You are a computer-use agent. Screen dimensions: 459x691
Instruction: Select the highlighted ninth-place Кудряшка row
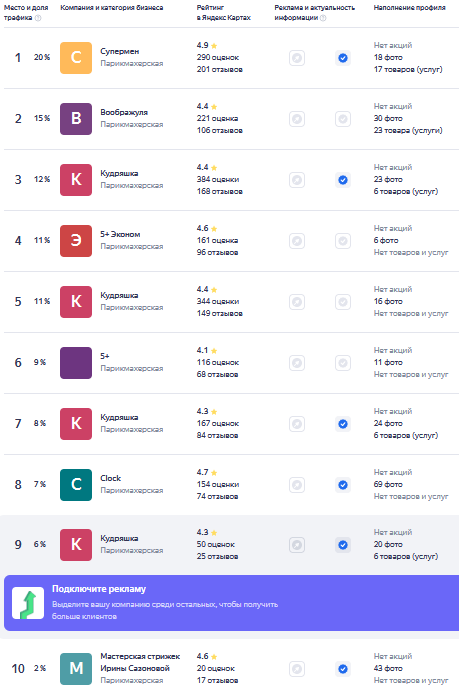click(x=230, y=545)
